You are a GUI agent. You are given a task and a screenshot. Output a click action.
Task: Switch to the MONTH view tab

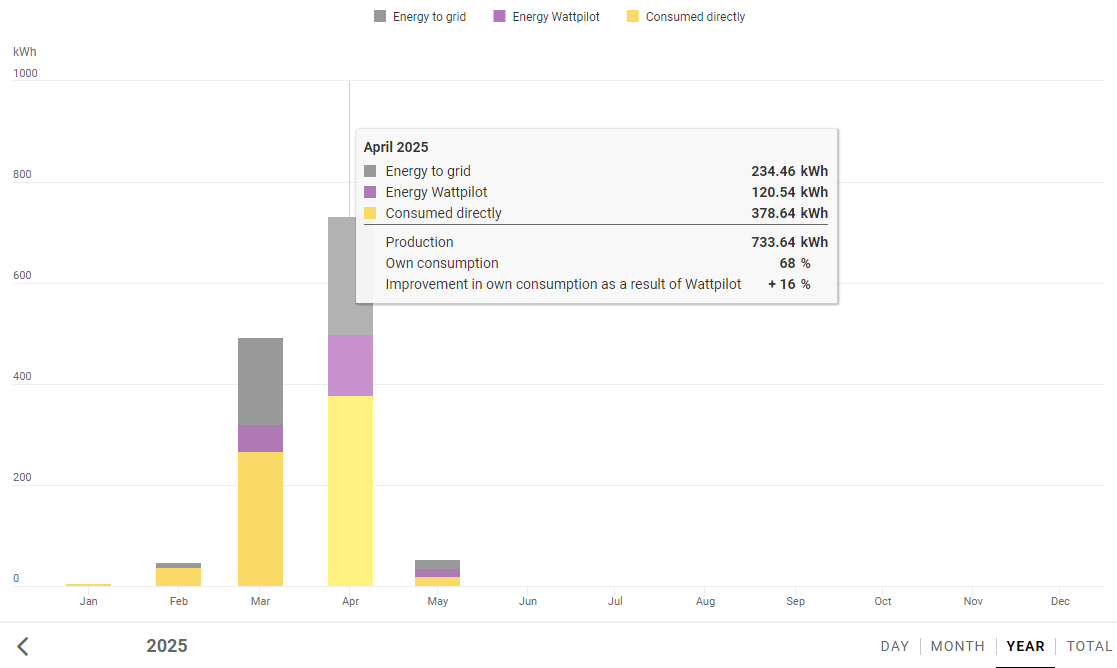coord(957,646)
